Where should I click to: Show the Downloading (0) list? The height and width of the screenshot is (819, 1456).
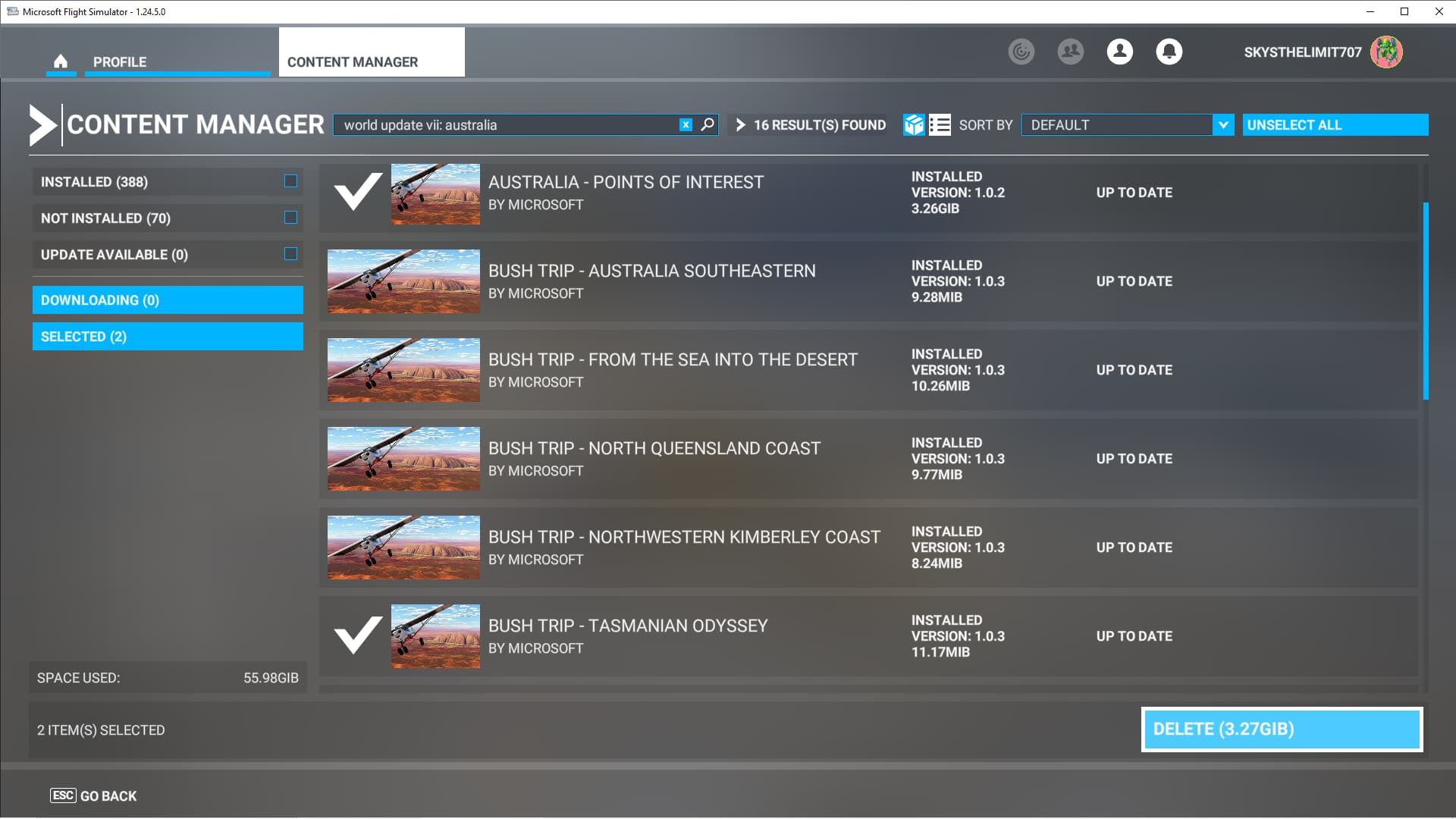point(168,300)
